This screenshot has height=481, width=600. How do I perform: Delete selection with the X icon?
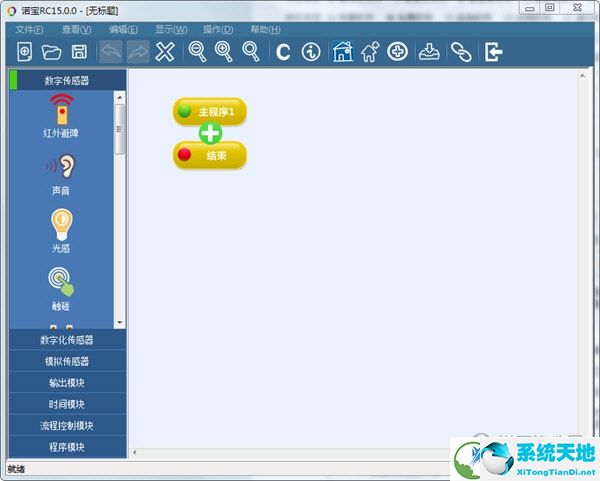click(165, 52)
